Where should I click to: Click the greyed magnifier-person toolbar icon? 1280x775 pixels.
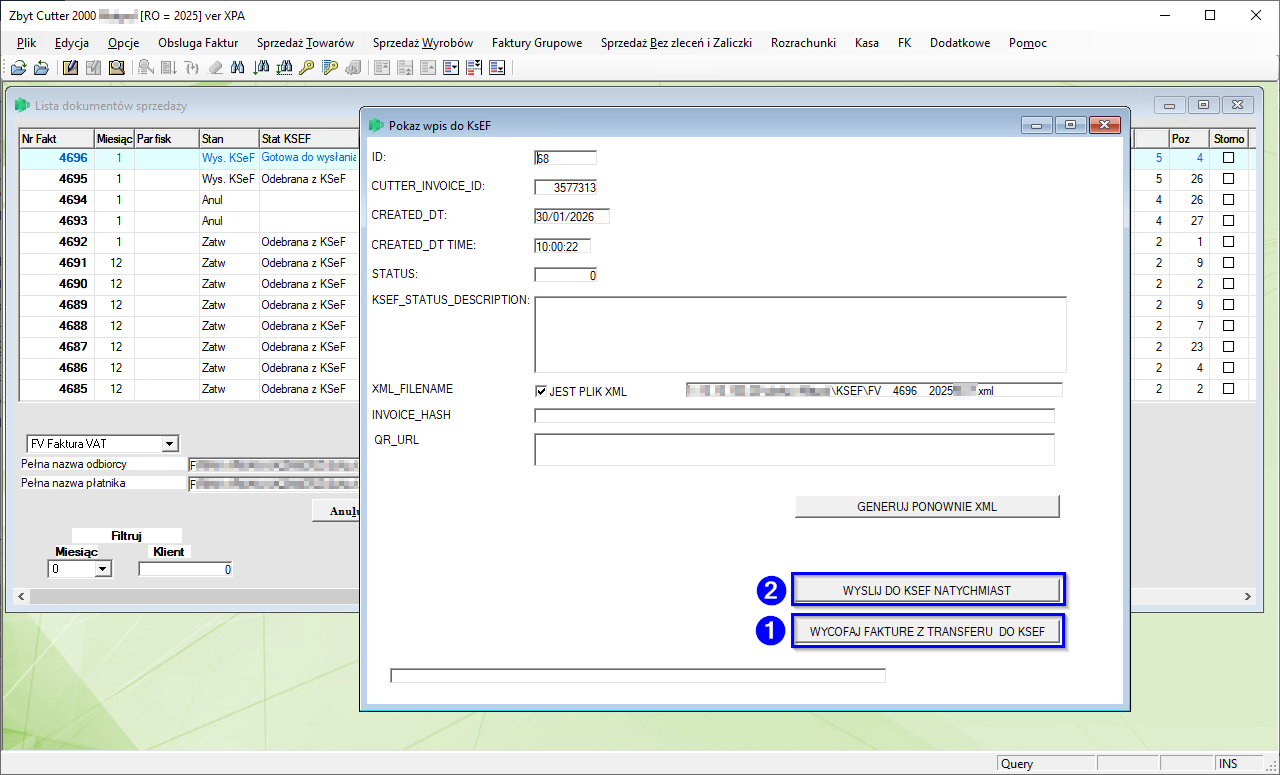click(146, 68)
